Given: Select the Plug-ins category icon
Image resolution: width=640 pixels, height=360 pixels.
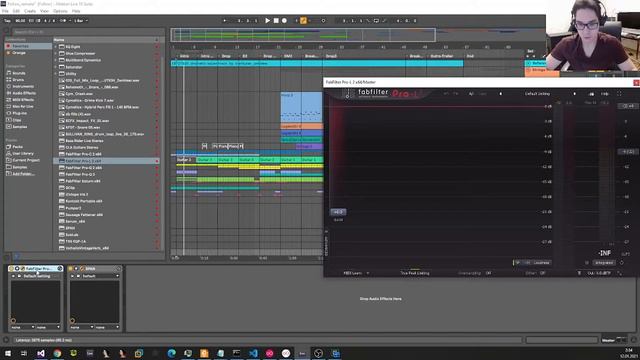Looking at the screenshot, I should pyautogui.click(x=9, y=113).
